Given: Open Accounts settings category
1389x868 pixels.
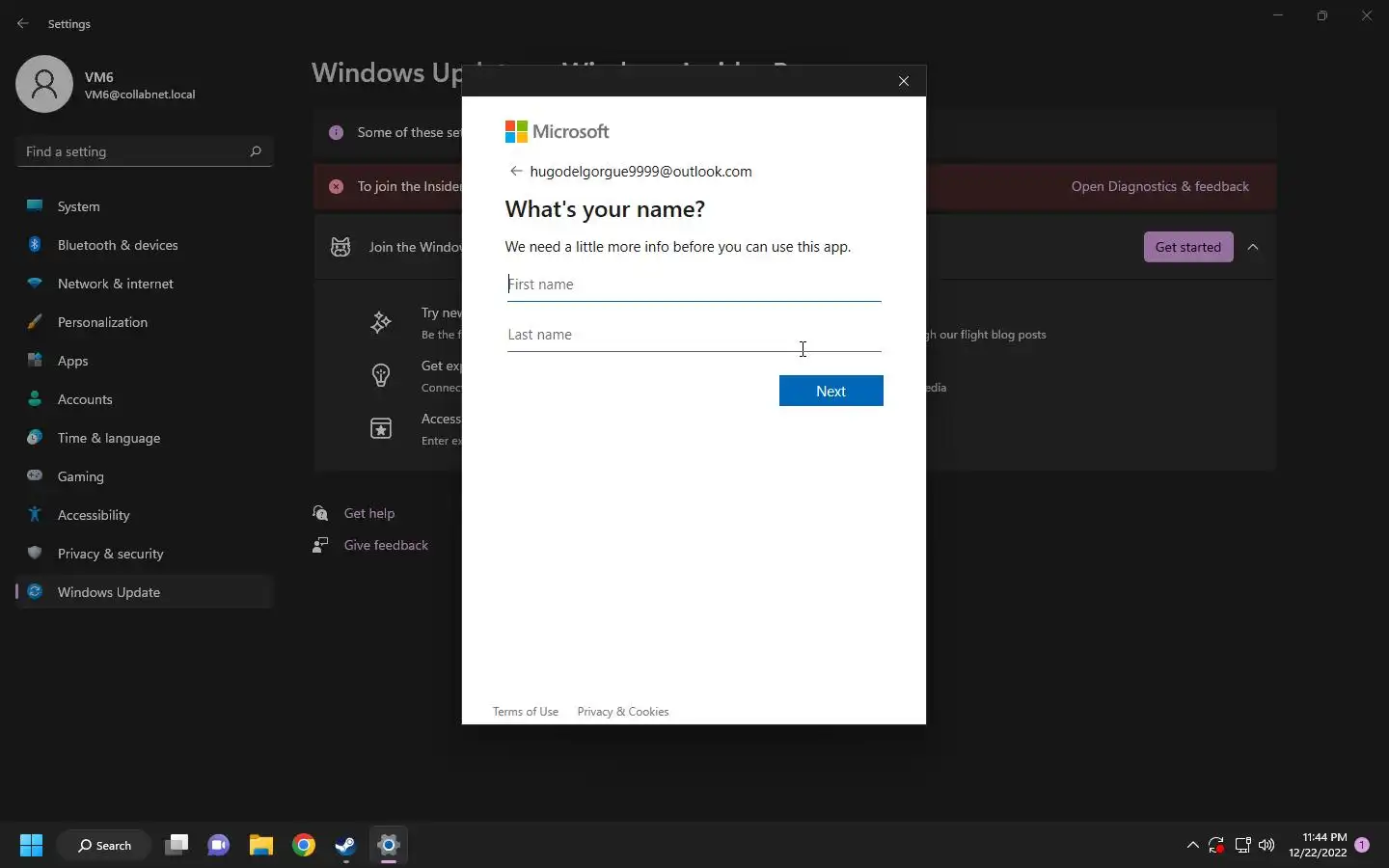Looking at the screenshot, I should click(145, 399).
